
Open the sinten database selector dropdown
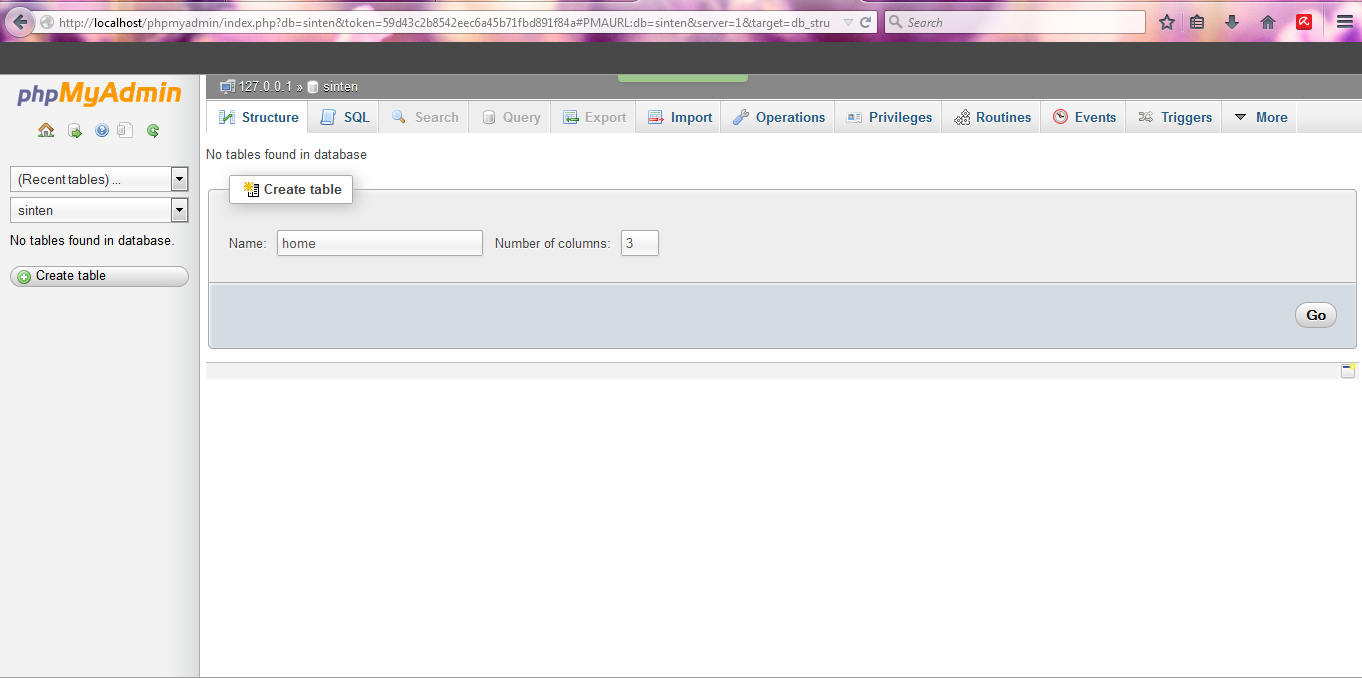[179, 210]
